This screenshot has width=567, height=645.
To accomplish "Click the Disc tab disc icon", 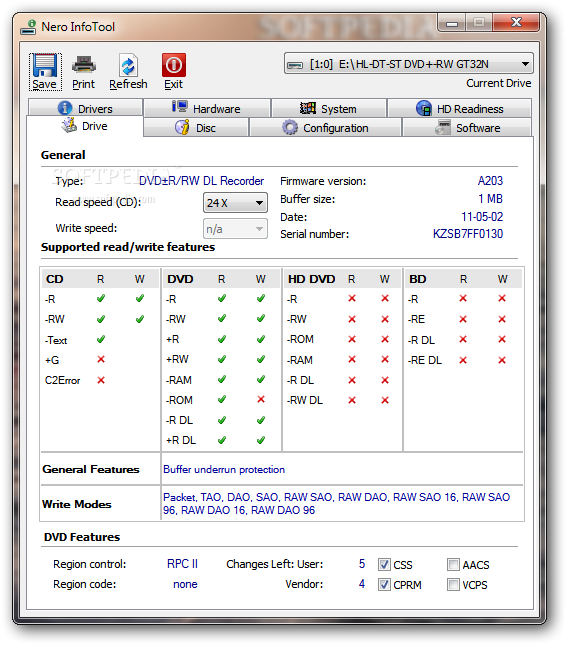I will click(x=182, y=127).
